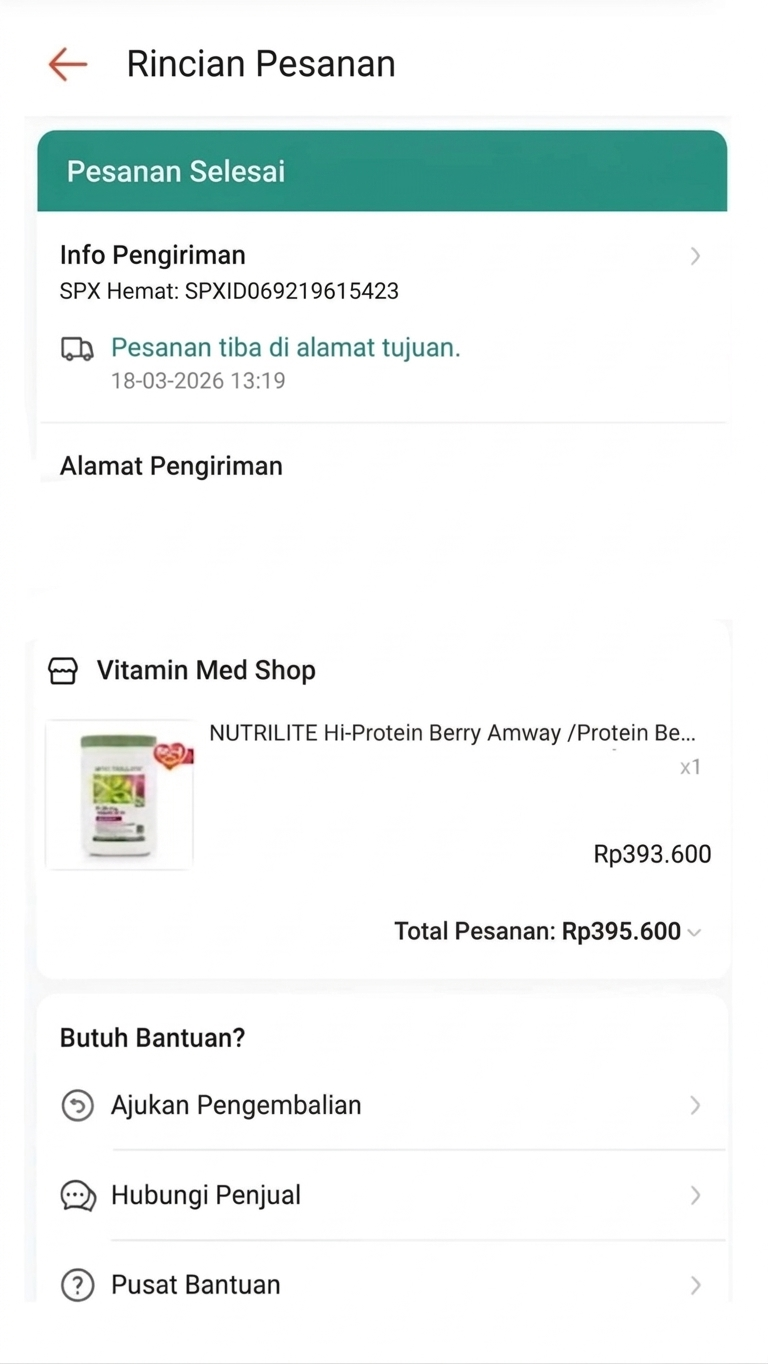Click the delivery truck icon
Viewport: 768px width, 1364px height.
[77, 349]
